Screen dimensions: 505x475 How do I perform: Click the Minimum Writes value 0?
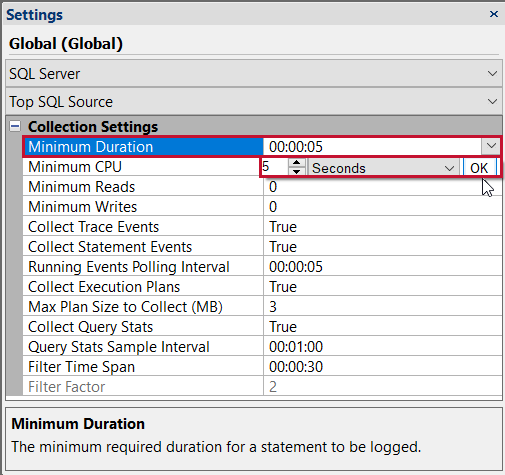coord(273,207)
